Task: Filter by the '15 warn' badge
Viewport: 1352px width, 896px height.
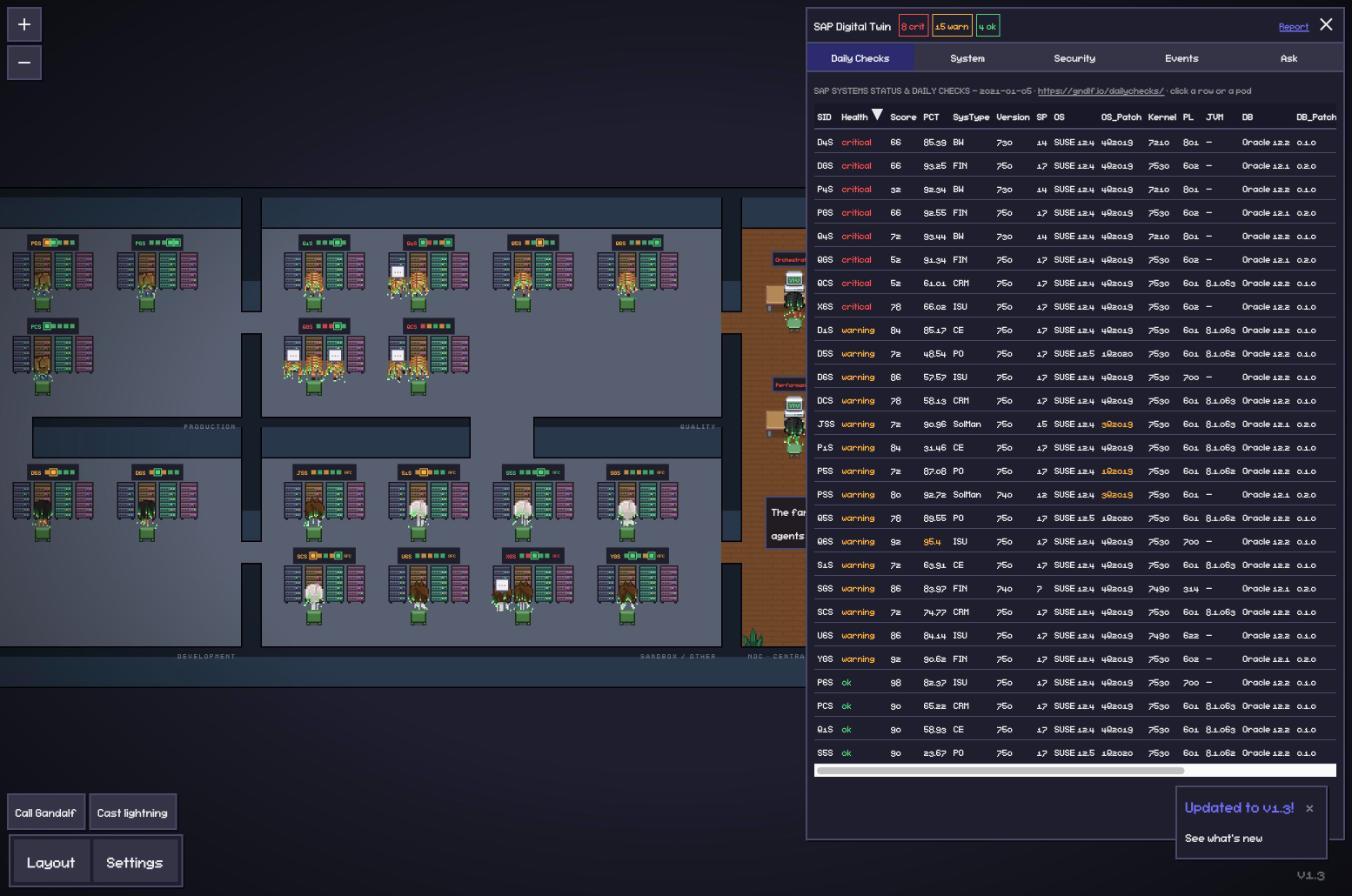Action: point(952,27)
